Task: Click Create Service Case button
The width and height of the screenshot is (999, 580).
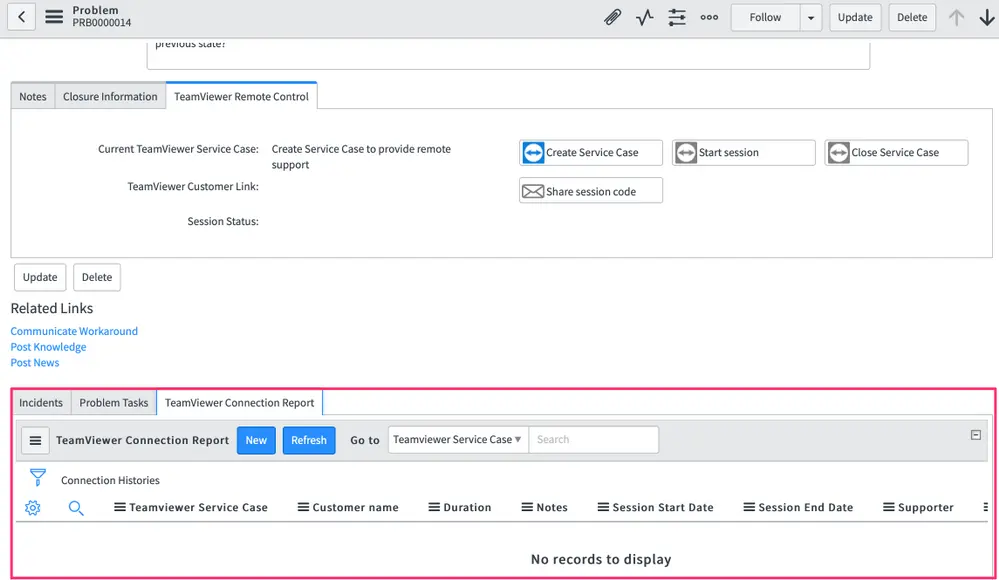Action: click(x=591, y=152)
